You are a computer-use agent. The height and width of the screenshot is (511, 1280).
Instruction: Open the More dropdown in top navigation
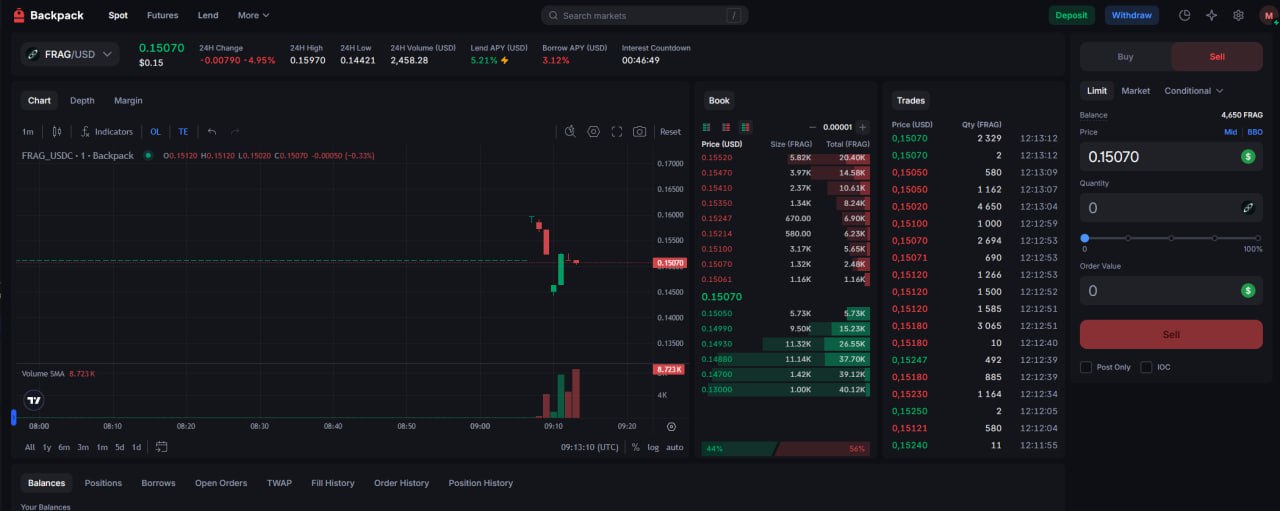pyautogui.click(x=253, y=15)
